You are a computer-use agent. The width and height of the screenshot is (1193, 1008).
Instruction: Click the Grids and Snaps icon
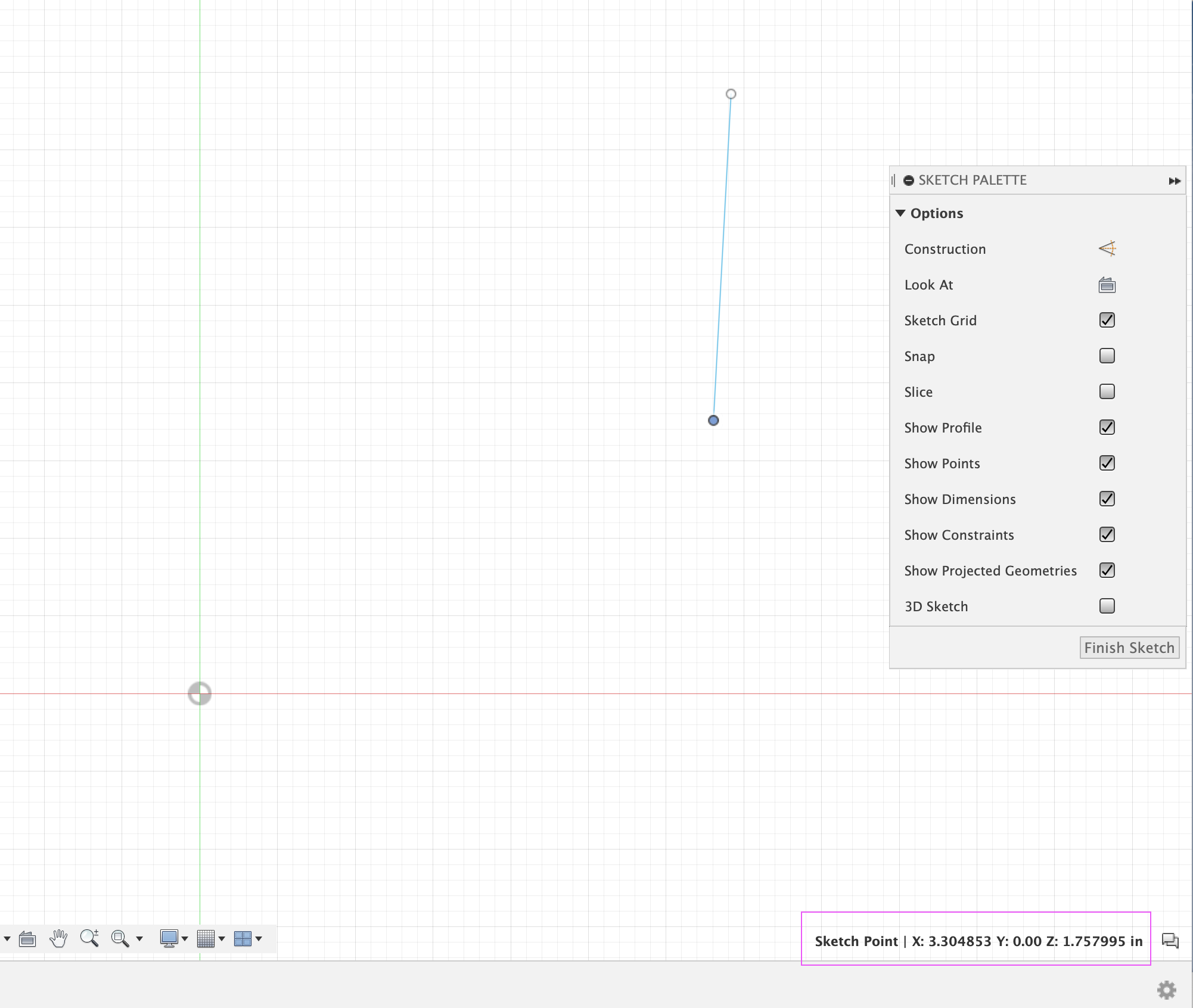click(x=206, y=938)
